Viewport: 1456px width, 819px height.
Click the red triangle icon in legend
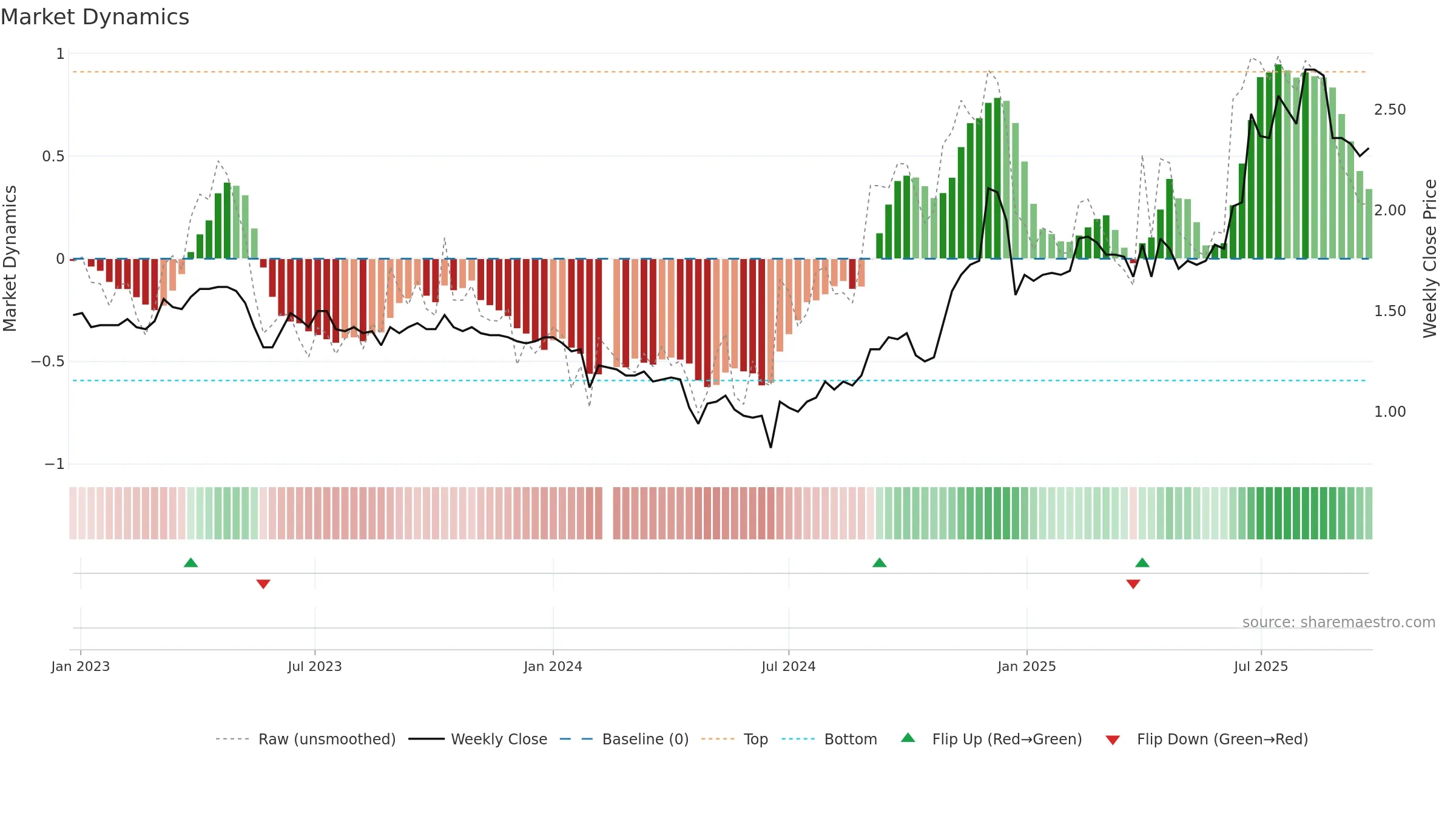(x=1113, y=740)
